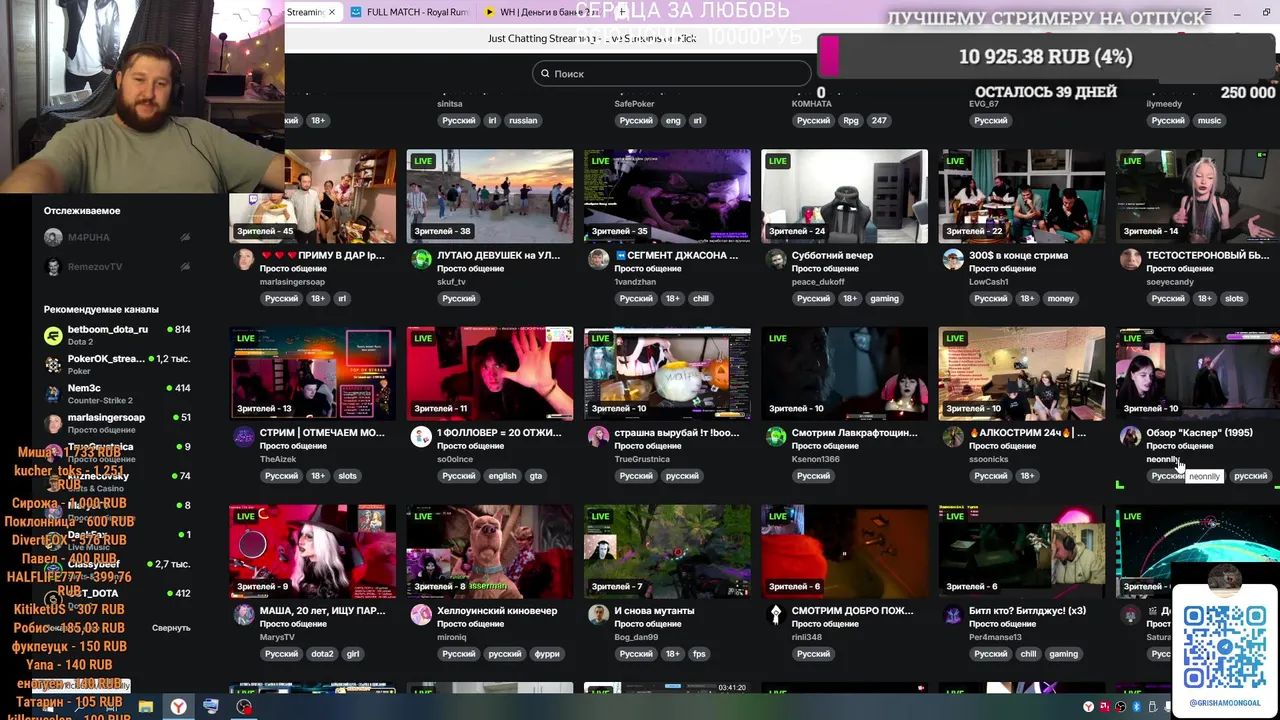
Task: Click 'gta' tag under so0lnce stream
Action: coord(536,476)
